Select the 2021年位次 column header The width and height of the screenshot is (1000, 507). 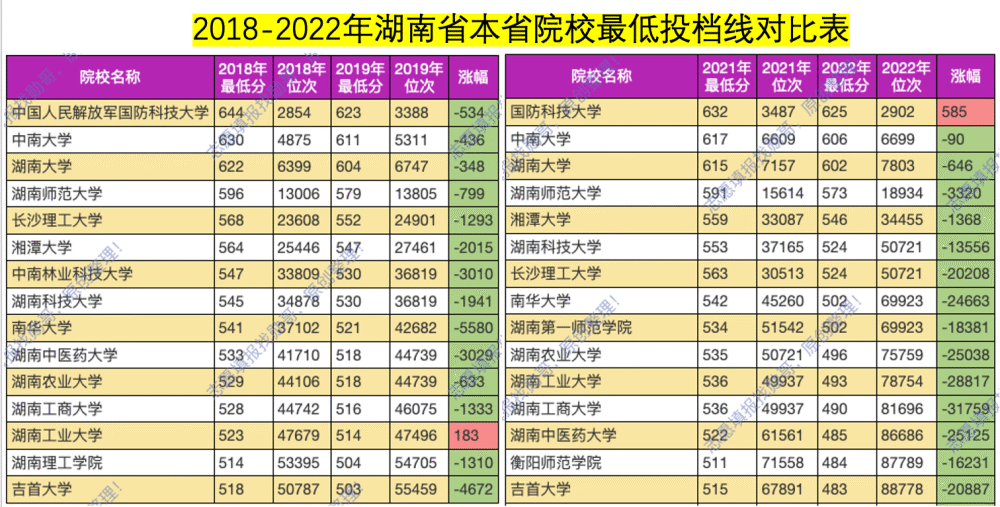pyautogui.click(x=786, y=77)
